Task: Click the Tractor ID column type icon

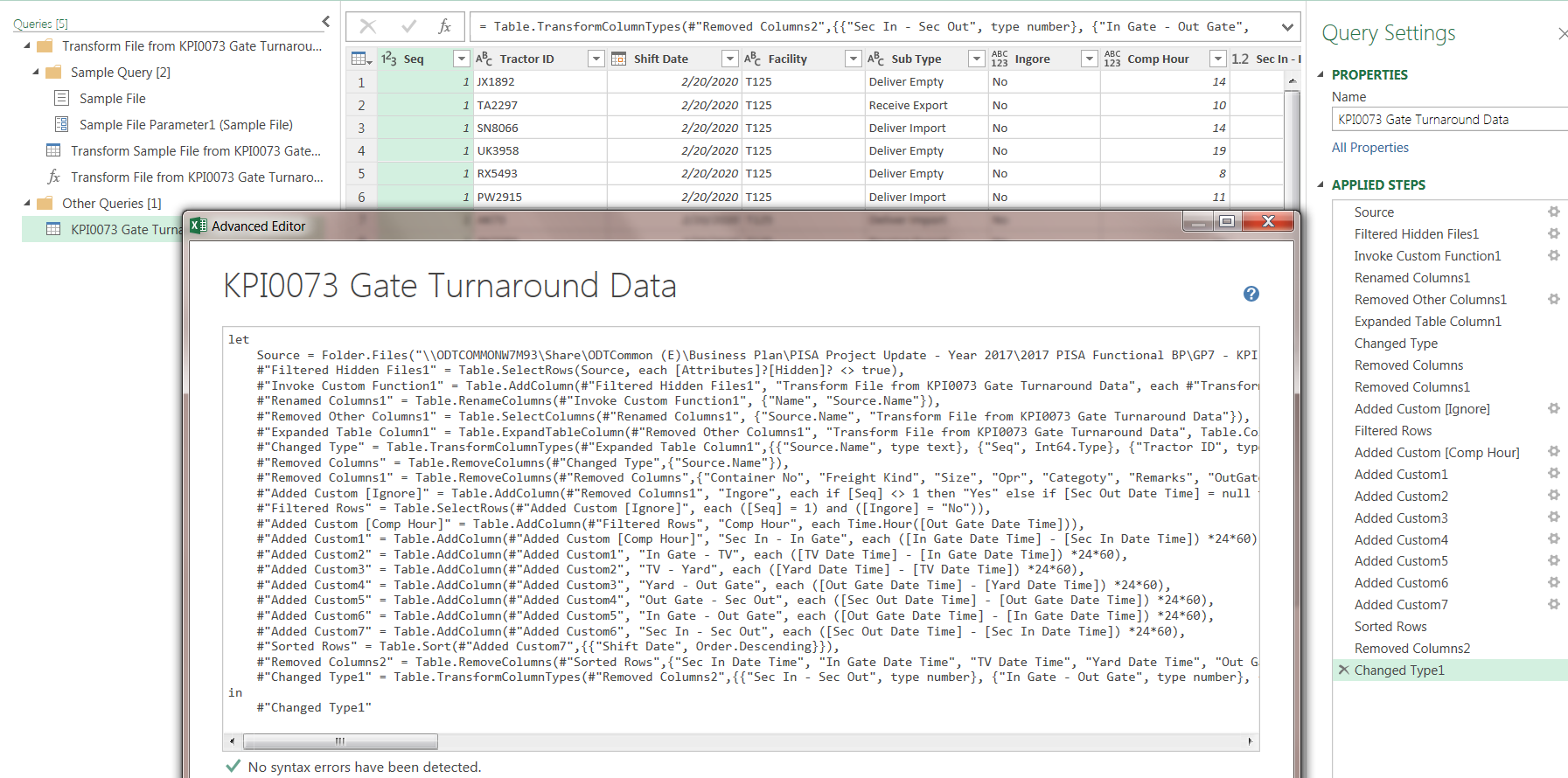Action: tap(484, 59)
